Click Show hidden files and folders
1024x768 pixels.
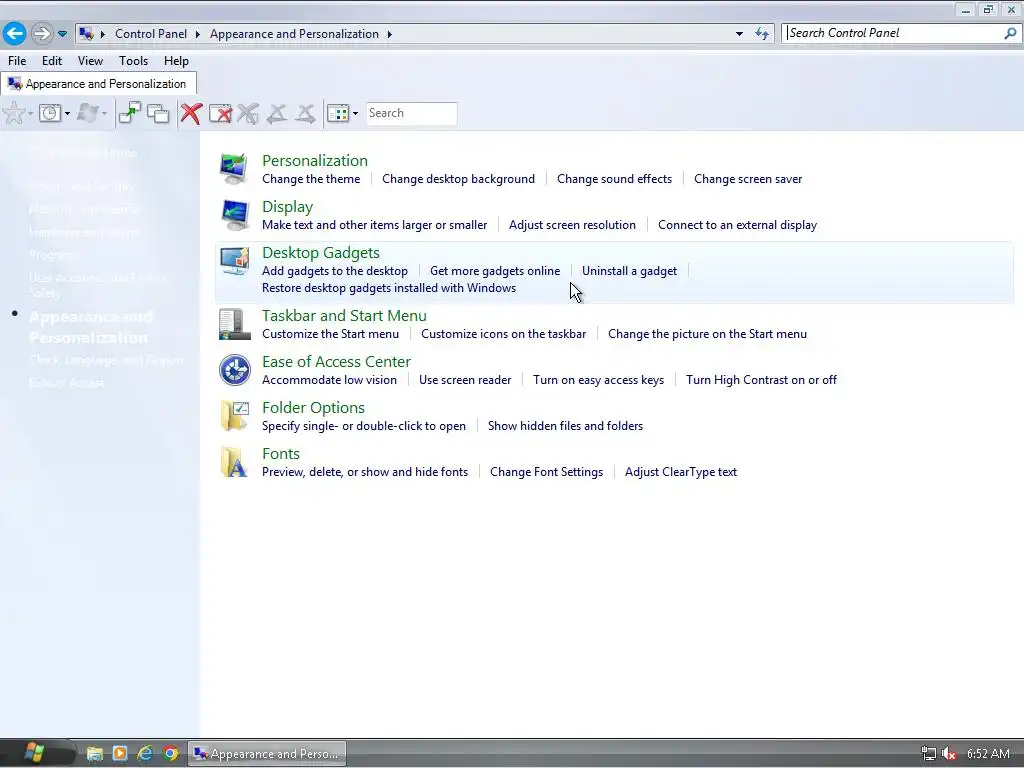566,426
